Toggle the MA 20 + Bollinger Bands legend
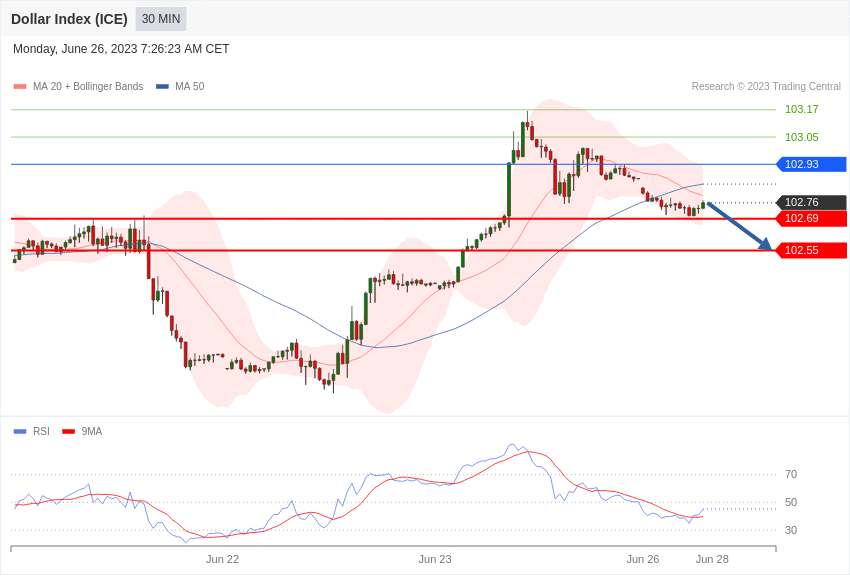 [79, 86]
